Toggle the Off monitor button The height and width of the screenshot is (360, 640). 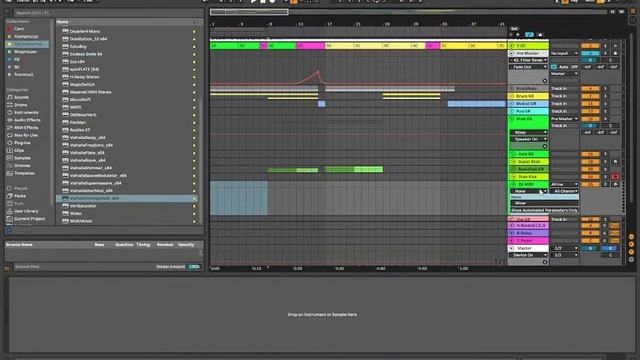click(x=574, y=67)
